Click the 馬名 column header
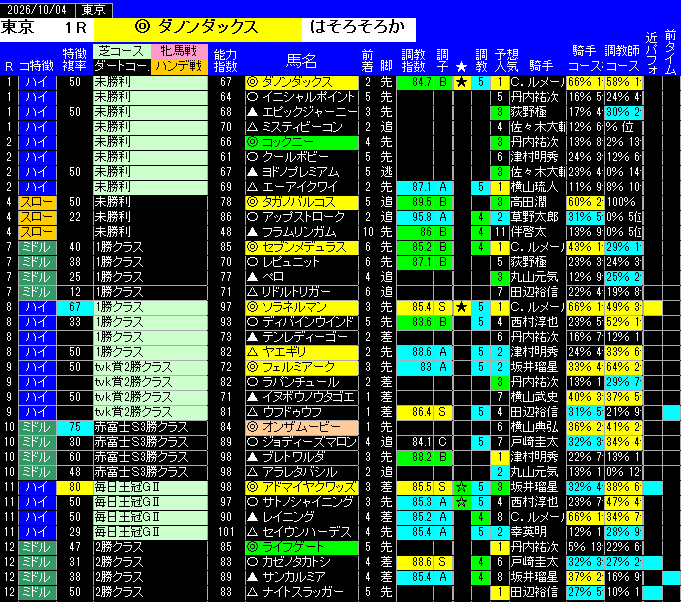681x602 pixels. pos(301,61)
